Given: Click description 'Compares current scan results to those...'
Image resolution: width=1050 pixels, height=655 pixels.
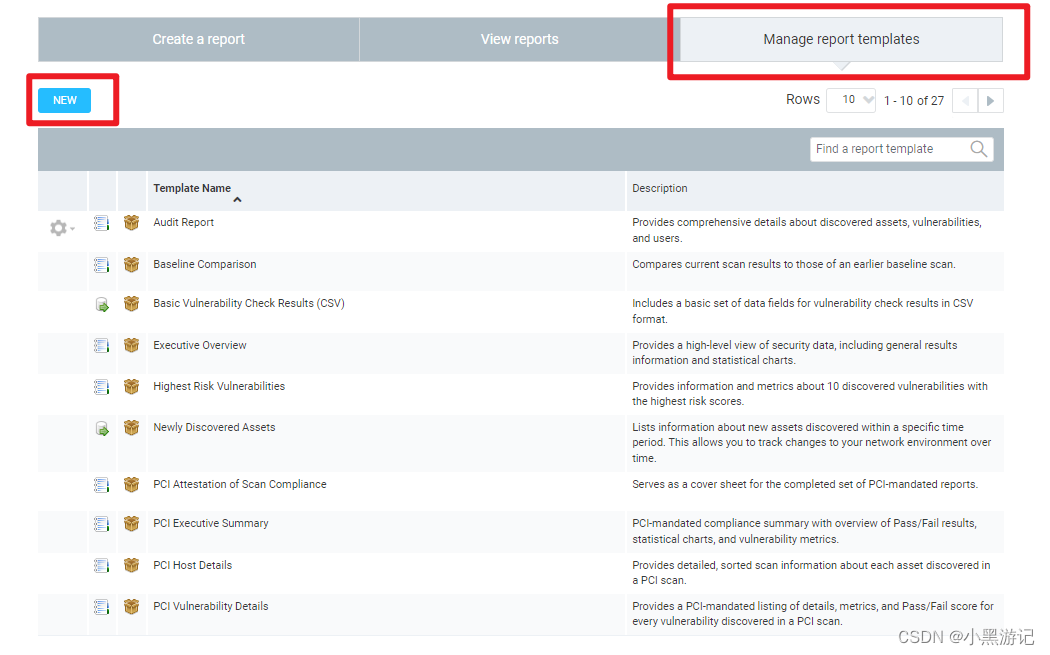Looking at the screenshot, I should tap(794, 265).
